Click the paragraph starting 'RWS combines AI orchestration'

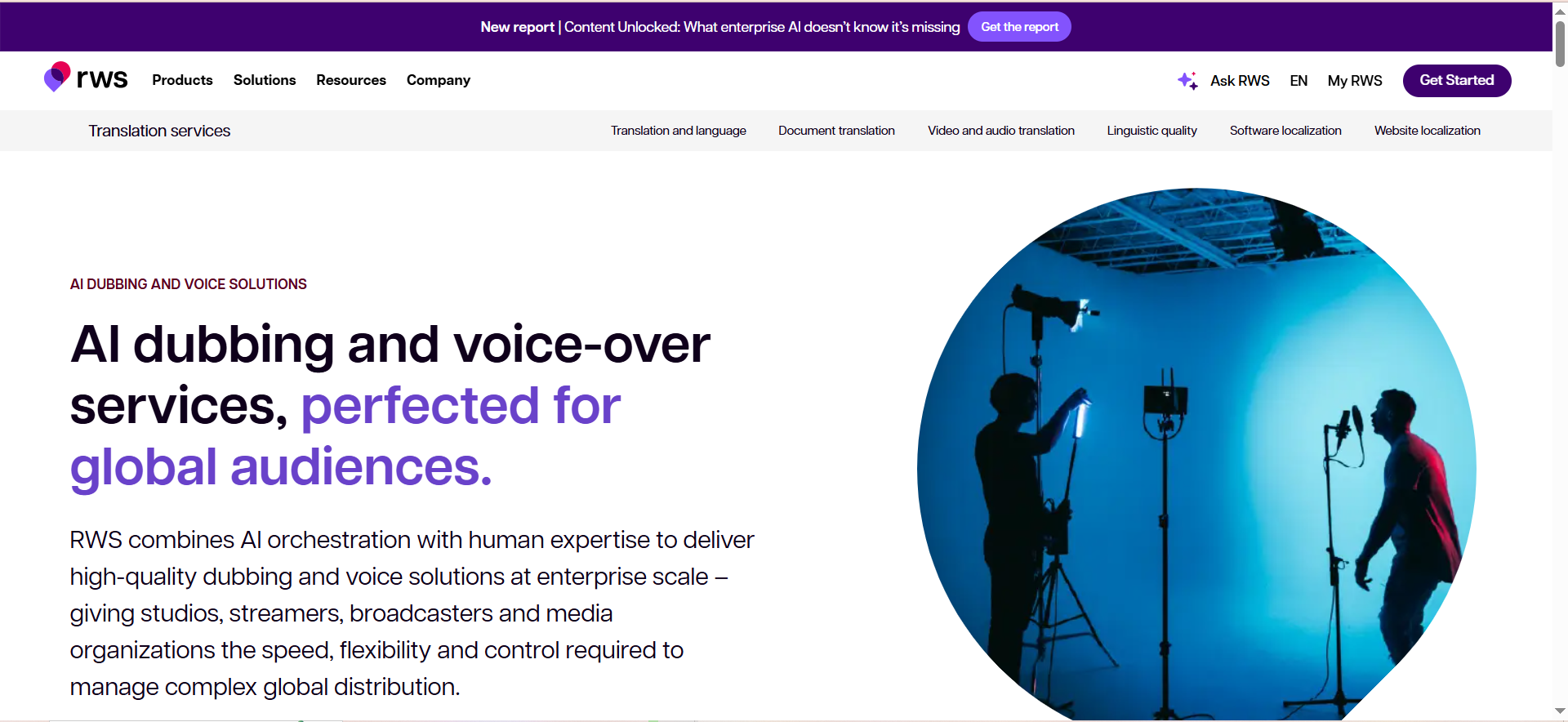click(x=412, y=613)
